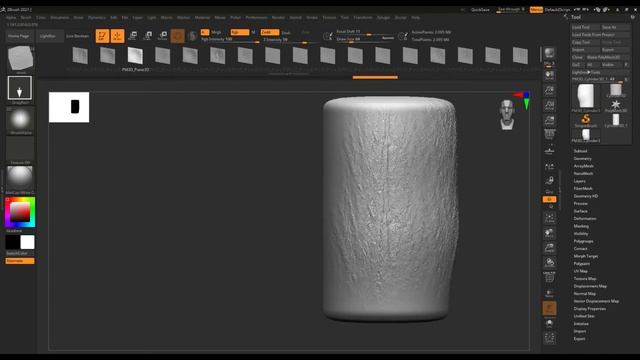Select the top-shelf Rotate gizmo mode

point(162,36)
